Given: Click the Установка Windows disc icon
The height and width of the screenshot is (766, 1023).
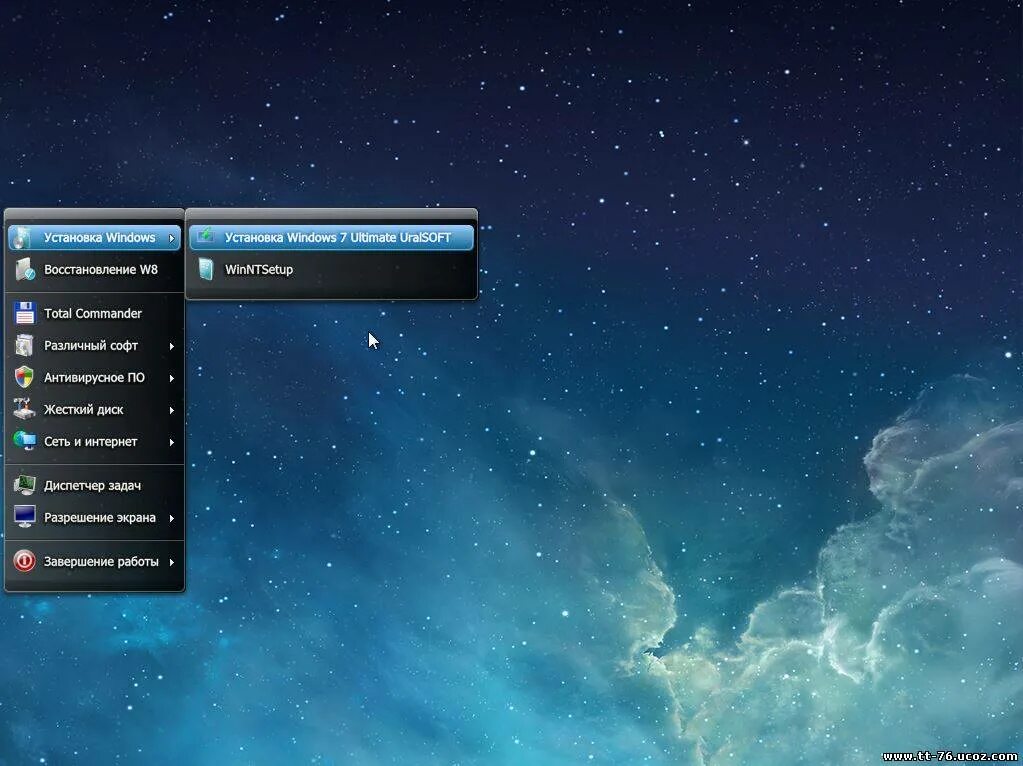Looking at the screenshot, I should pyautogui.click(x=23, y=237).
